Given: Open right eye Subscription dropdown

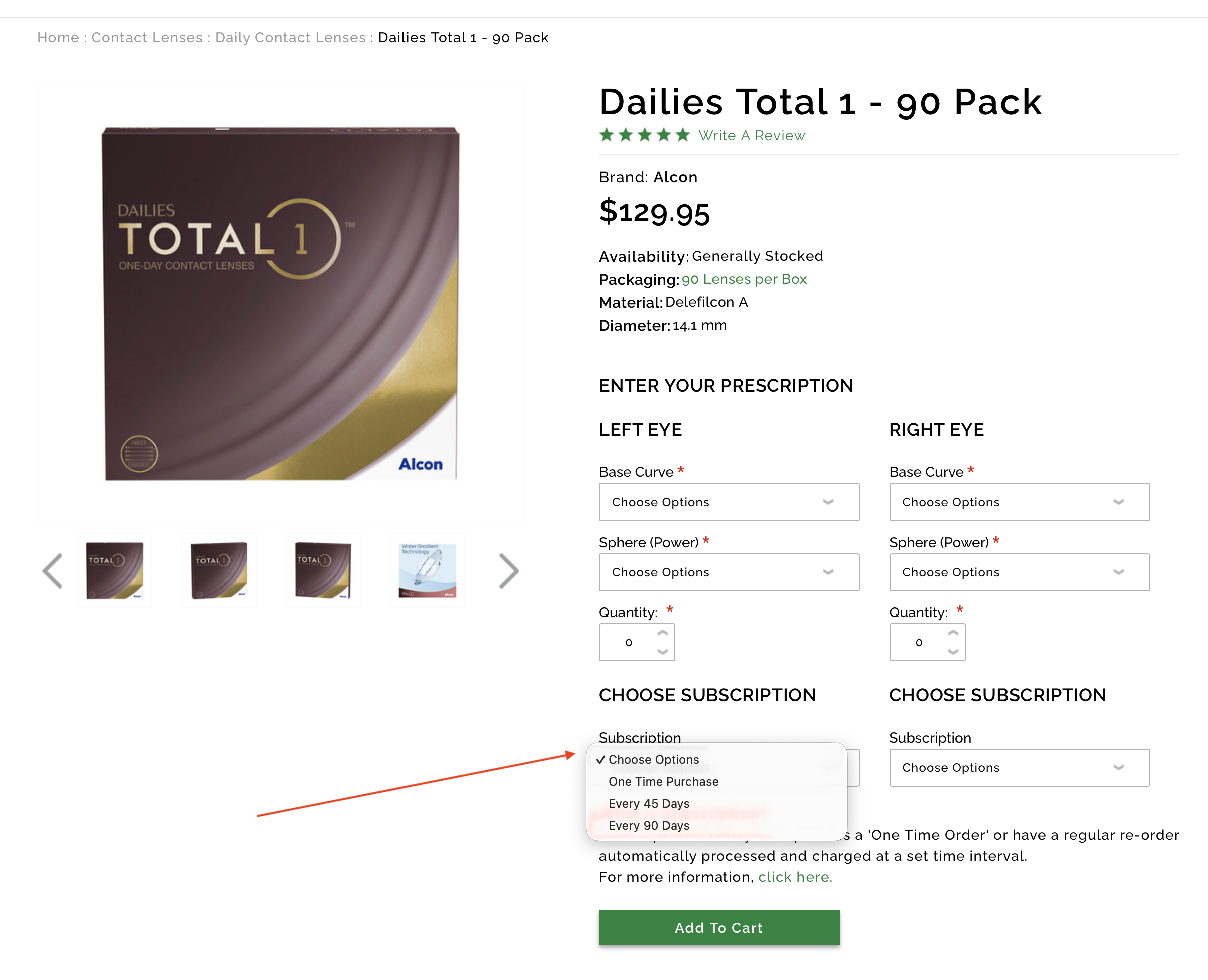Looking at the screenshot, I should [1019, 767].
